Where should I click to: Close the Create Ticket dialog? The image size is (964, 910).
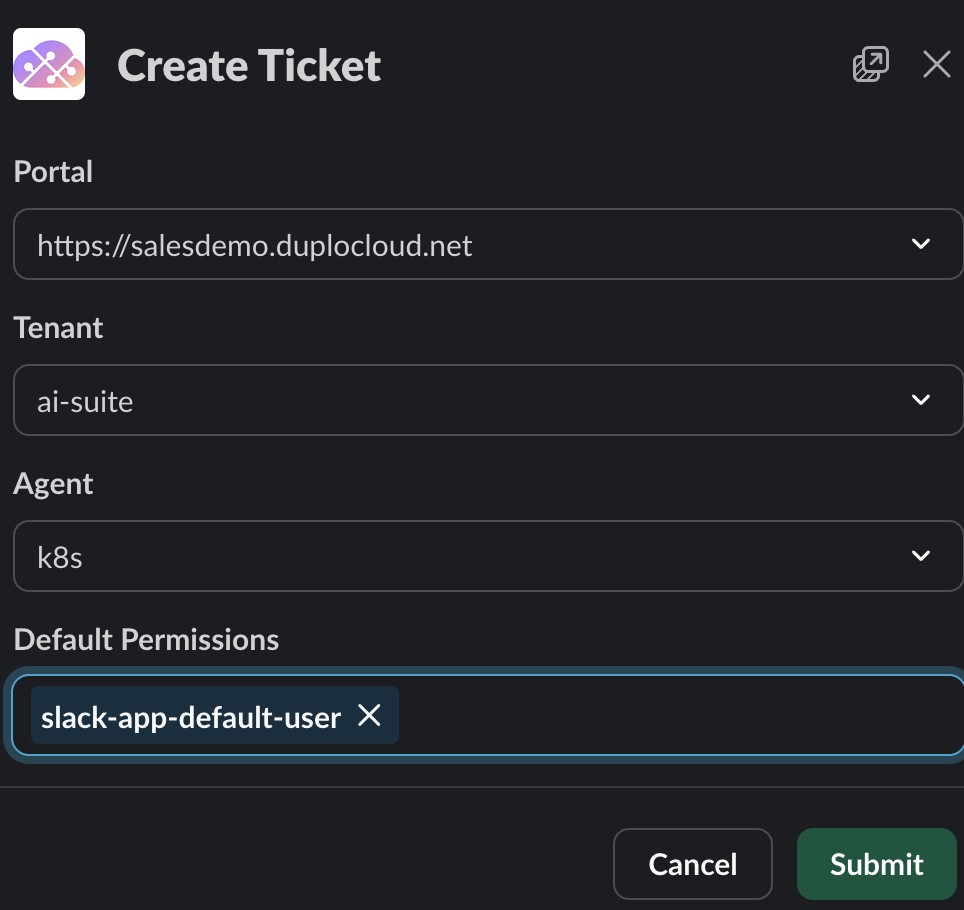coord(936,65)
